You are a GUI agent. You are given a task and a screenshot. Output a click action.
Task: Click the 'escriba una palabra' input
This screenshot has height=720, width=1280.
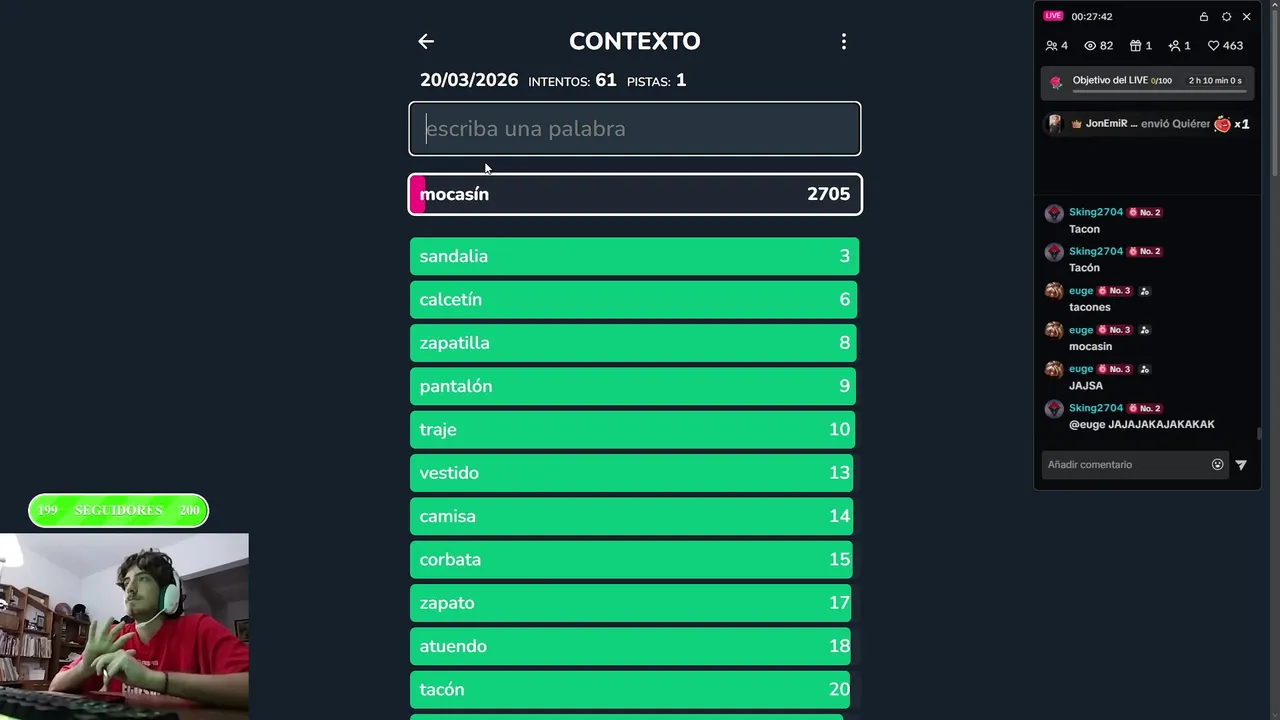[x=634, y=129]
